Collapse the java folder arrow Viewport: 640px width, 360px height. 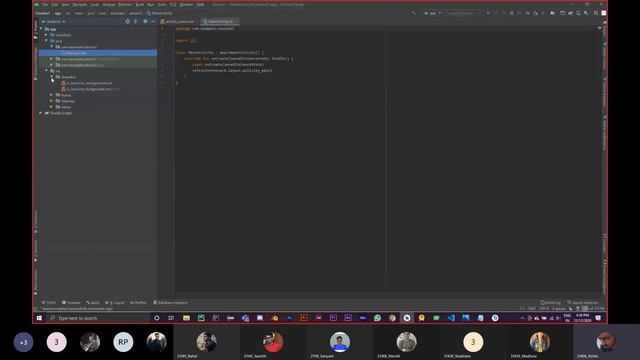(x=46, y=41)
